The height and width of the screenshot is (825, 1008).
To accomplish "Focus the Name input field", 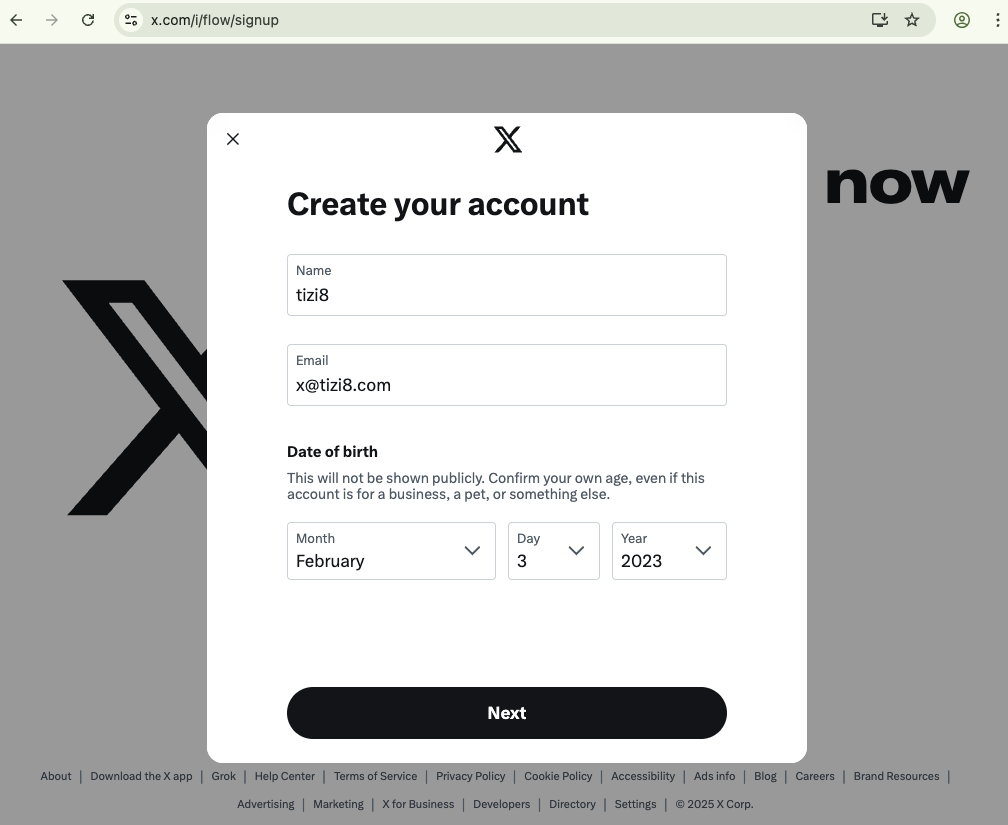I will 507,285.
